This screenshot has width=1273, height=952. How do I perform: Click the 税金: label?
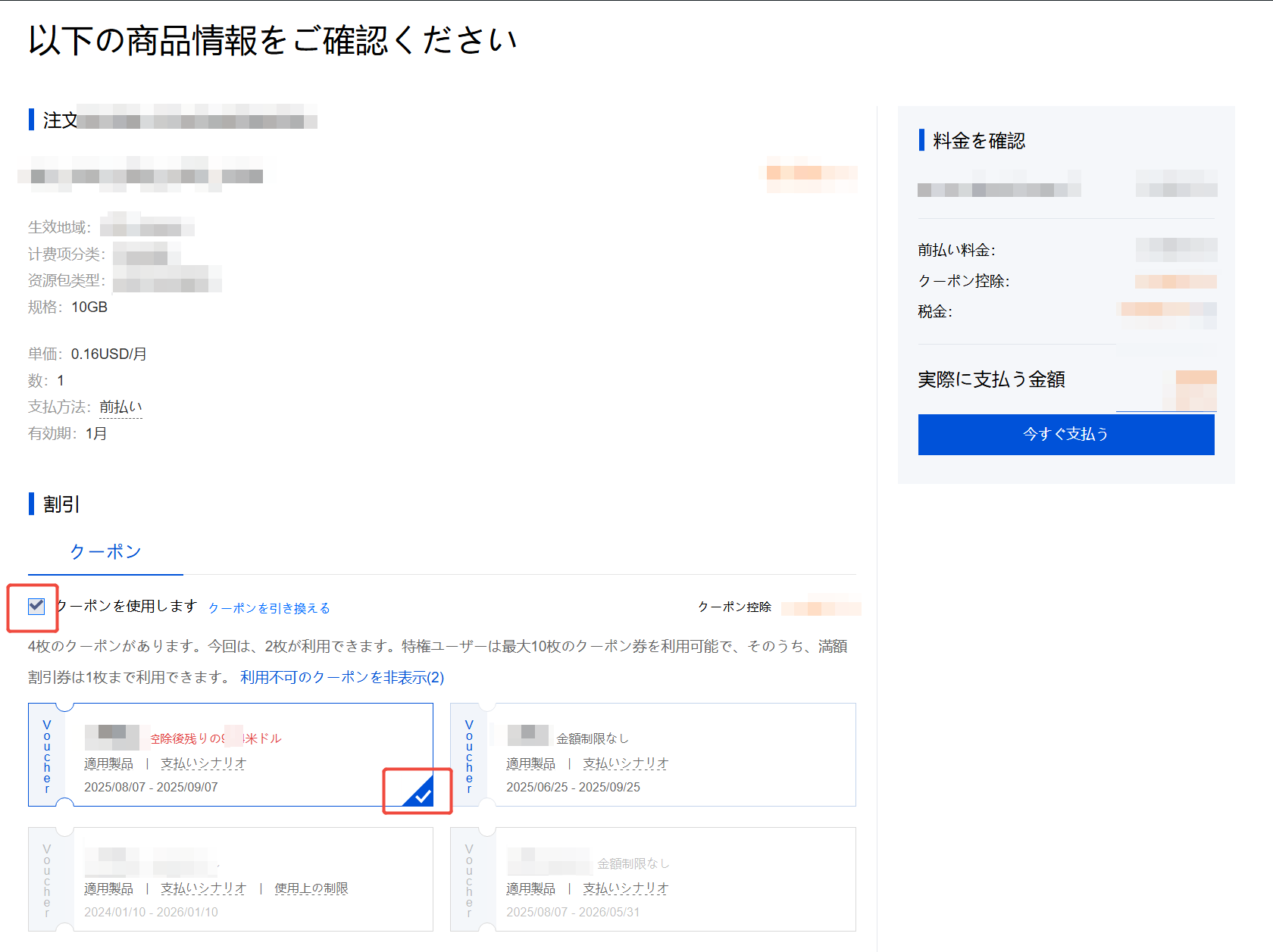(x=935, y=311)
